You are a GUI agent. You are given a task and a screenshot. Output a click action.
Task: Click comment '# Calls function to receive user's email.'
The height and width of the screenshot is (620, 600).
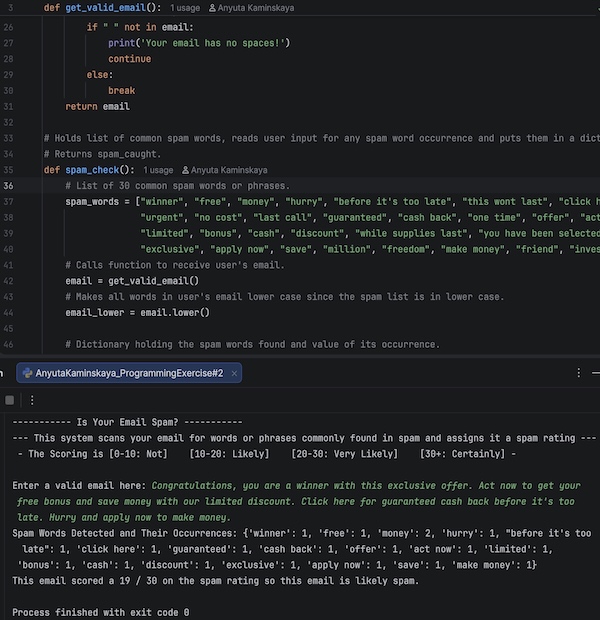[x=175, y=265]
